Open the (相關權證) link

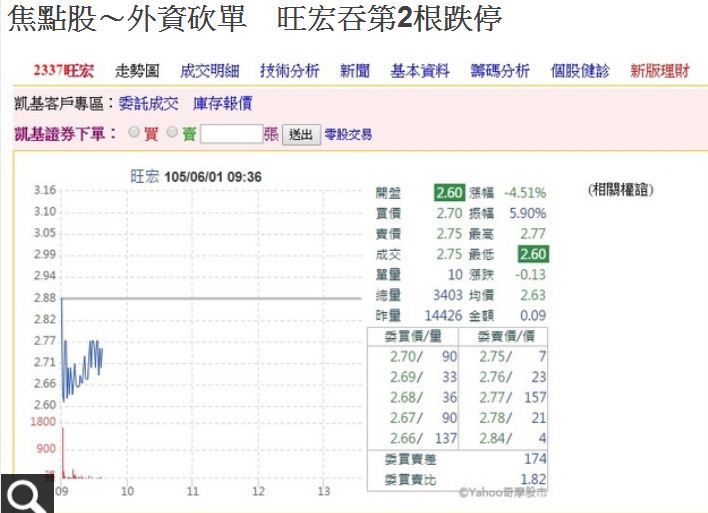tap(621, 190)
